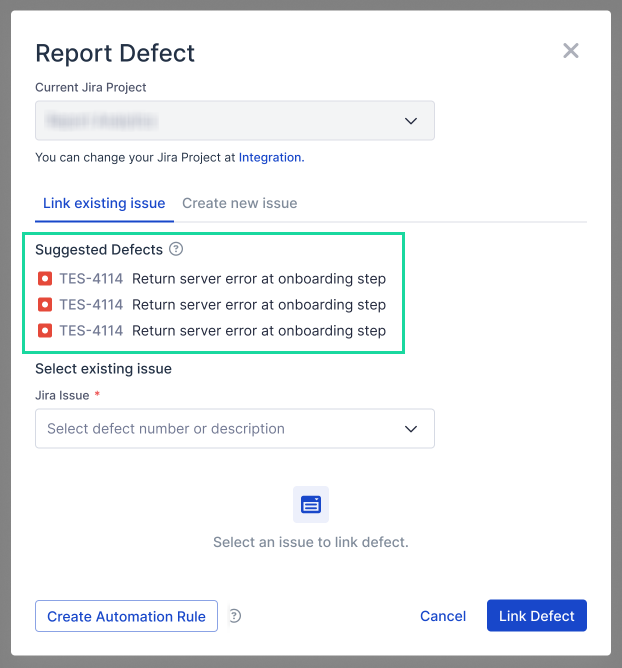Select second TES-4114 suggested defect key
Viewport: 622px width, 668px height.
91,305
